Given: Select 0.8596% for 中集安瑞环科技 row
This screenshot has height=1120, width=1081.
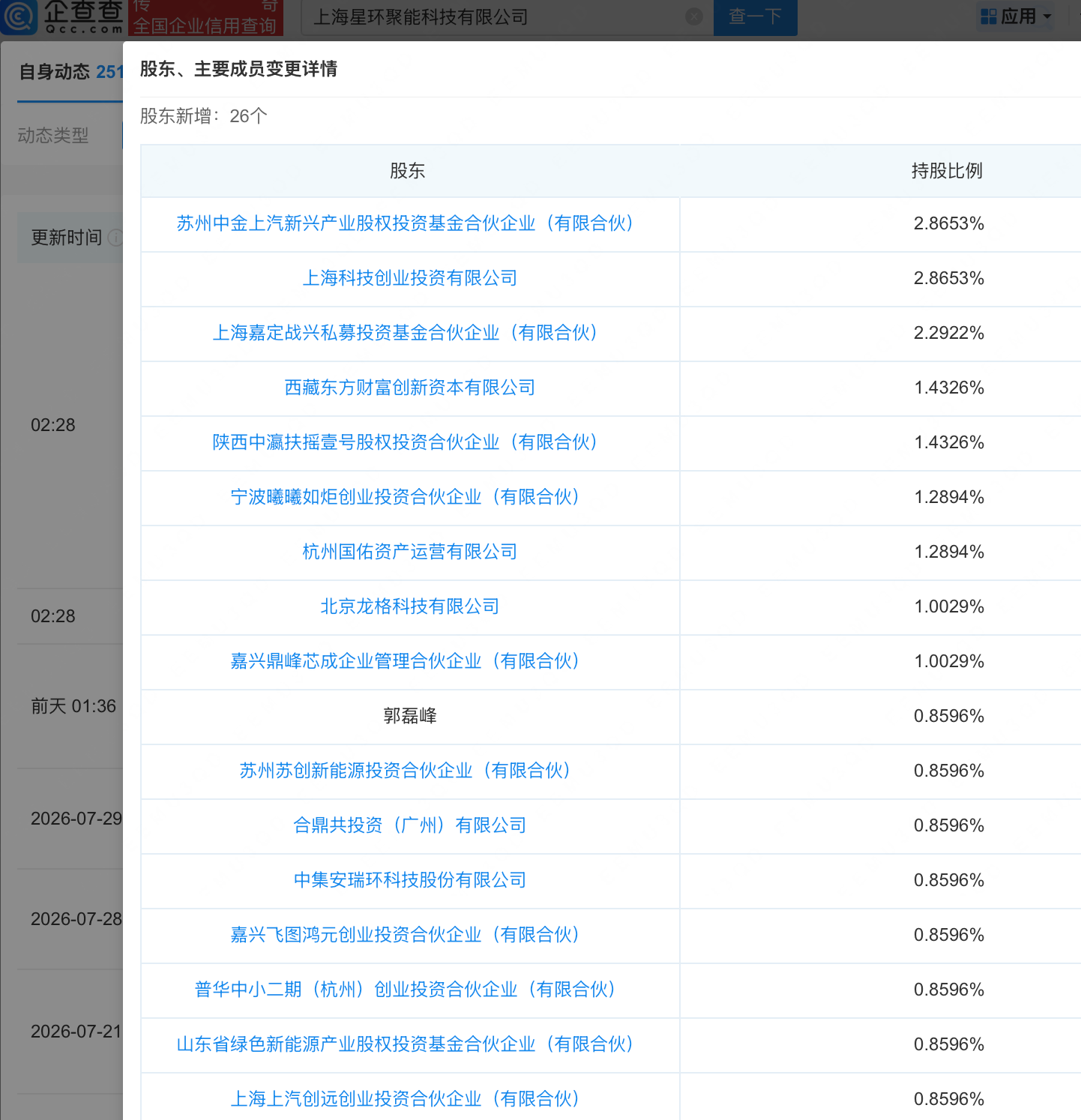Looking at the screenshot, I should coord(949,880).
